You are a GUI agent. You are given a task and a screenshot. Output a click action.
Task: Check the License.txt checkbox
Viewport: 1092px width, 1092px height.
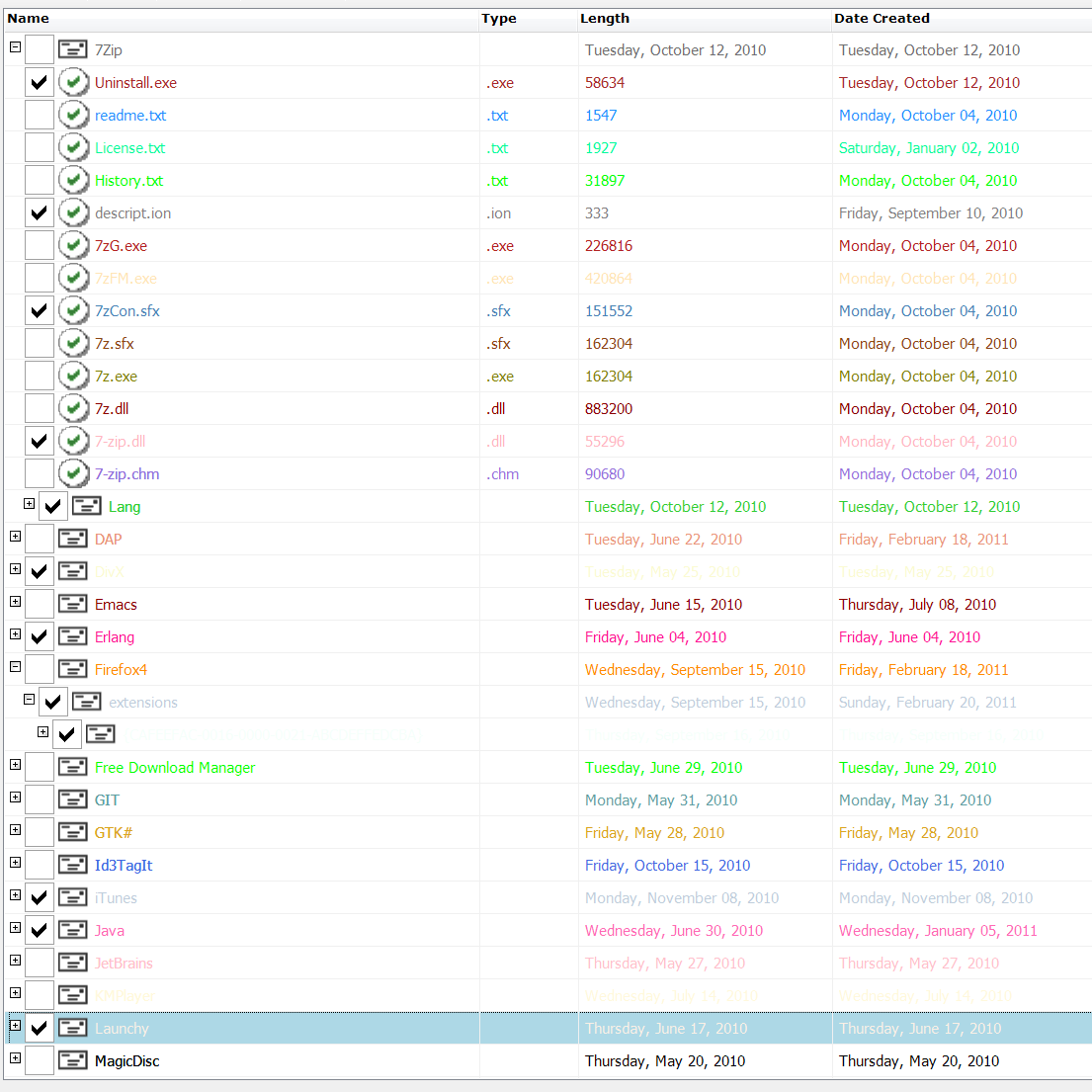(39, 147)
